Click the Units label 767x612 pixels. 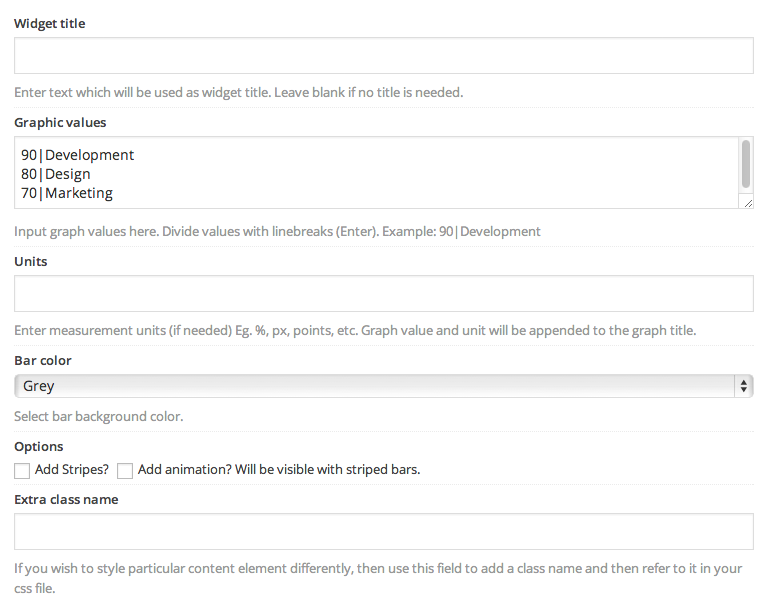(x=31, y=262)
